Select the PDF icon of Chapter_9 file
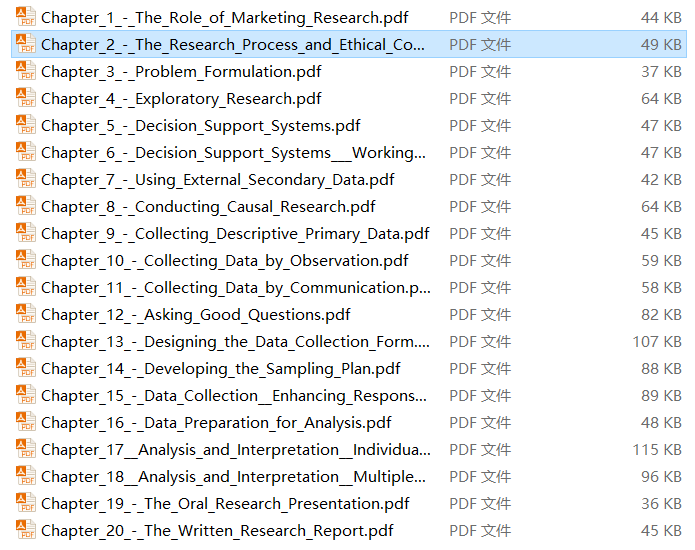The height and width of the screenshot is (550, 695). coord(26,233)
